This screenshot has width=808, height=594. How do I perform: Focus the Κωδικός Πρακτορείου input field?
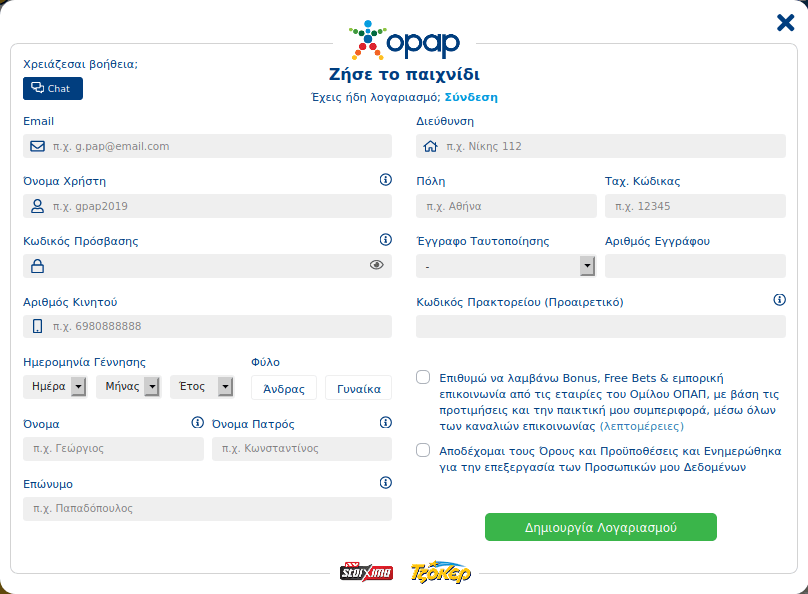(x=601, y=327)
